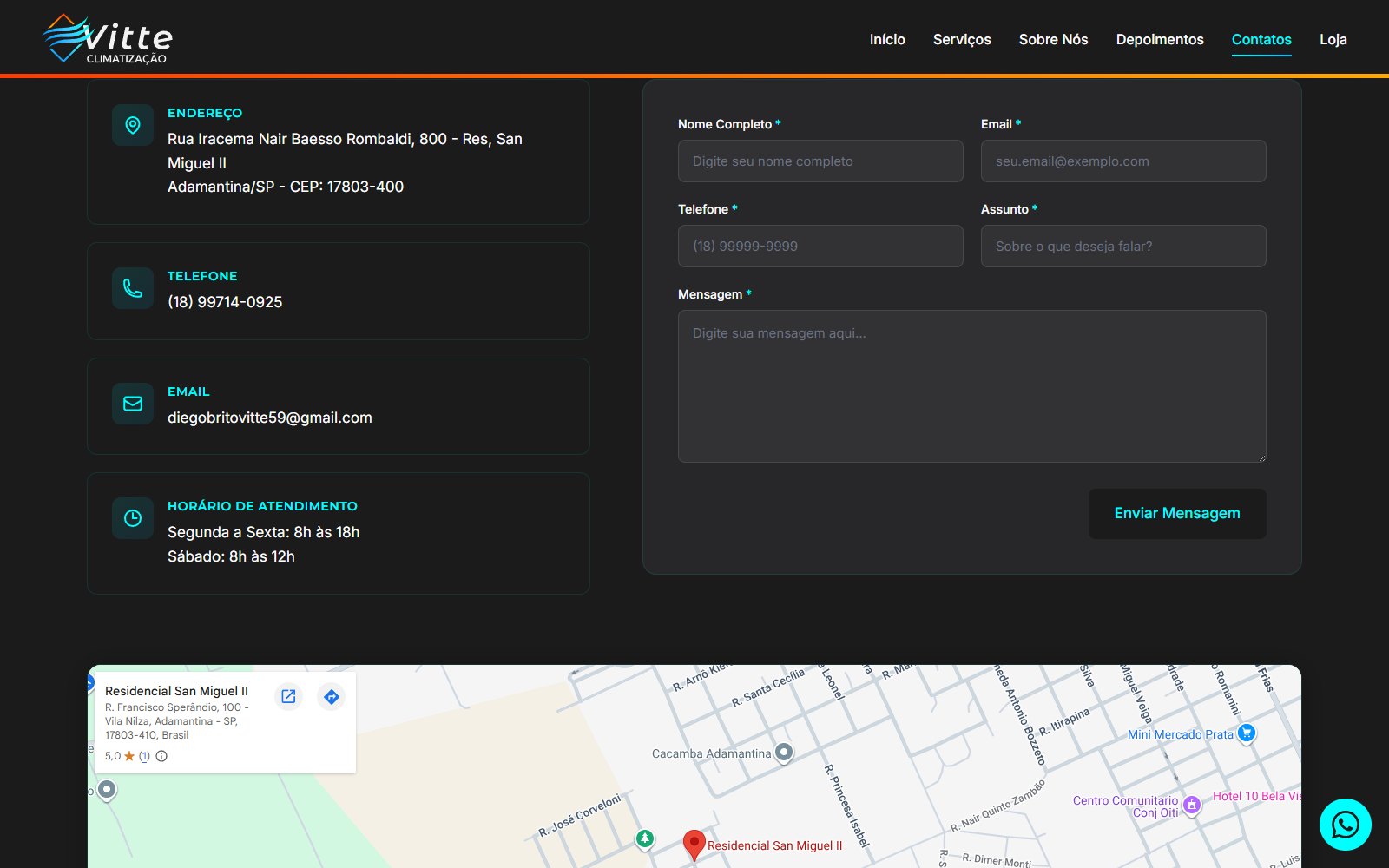Image resolution: width=1389 pixels, height=868 pixels.
Task: Click the info icon next to map rating
Action: click(x=161, y=756)
